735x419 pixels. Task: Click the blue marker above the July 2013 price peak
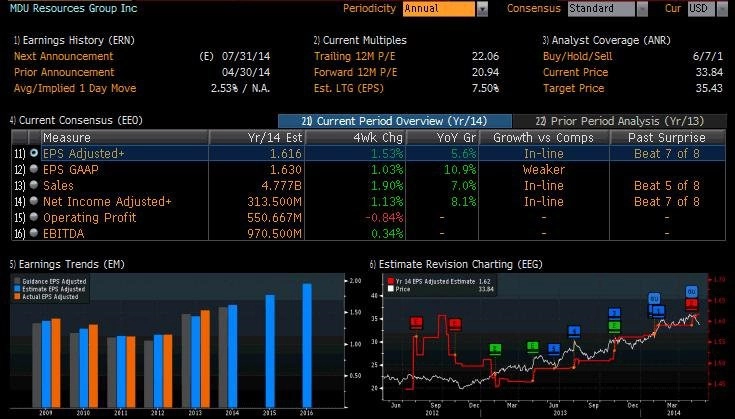pos(574,331)
